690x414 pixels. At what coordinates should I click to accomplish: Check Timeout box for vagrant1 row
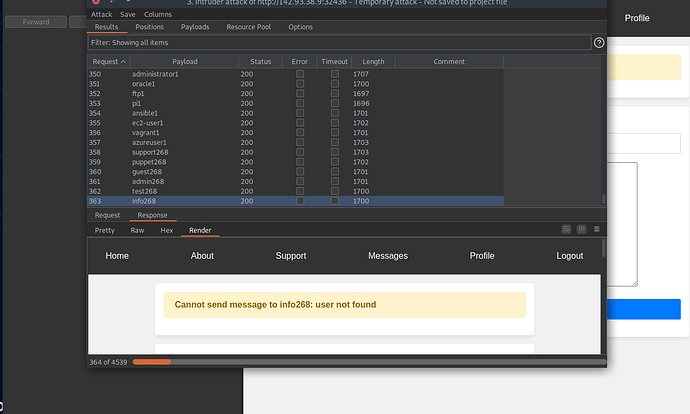pyautogui.click(x=335, y=132)
